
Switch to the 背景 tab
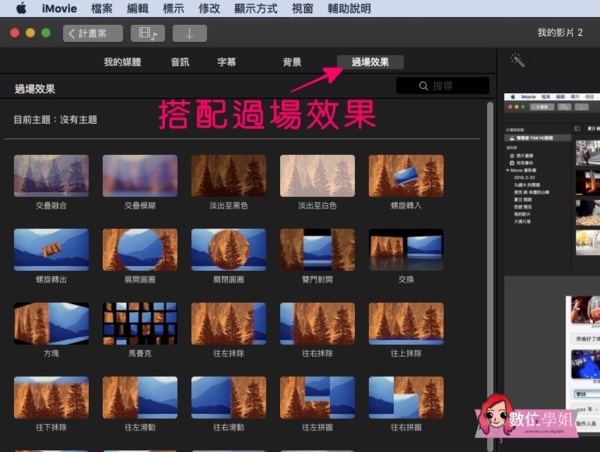tap(291, 62)
